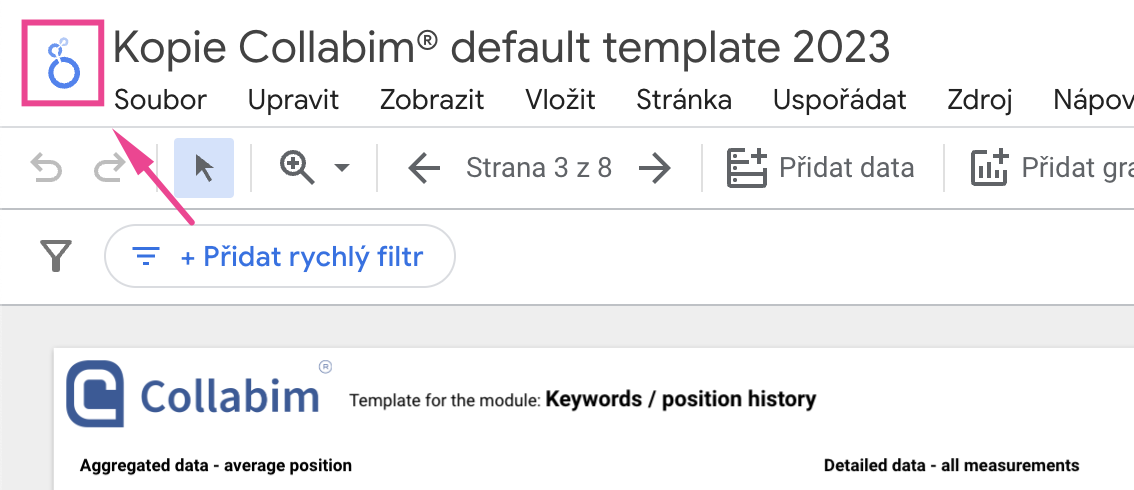Open the Soubor menu

point(161,100)
